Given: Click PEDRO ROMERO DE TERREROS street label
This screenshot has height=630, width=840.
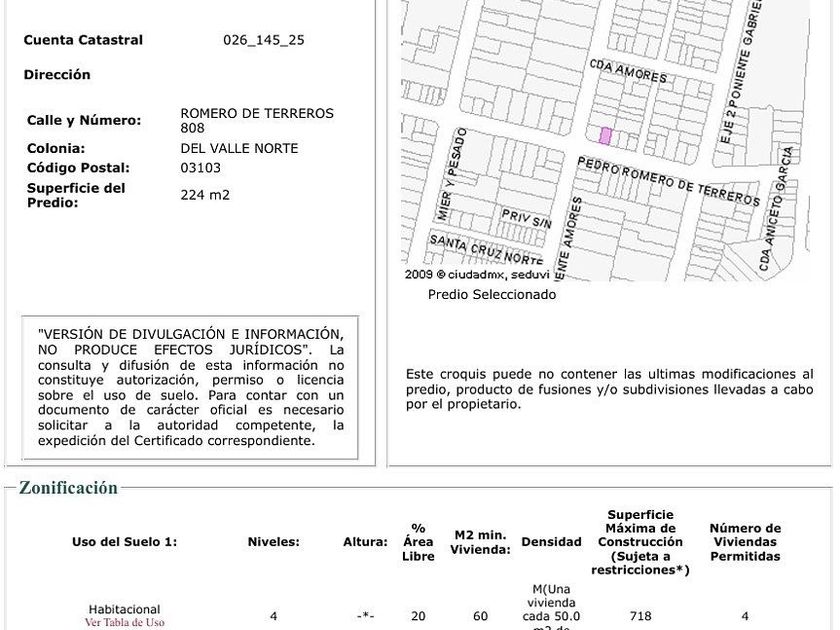Looking at the screenshot, I should [669, 182].
